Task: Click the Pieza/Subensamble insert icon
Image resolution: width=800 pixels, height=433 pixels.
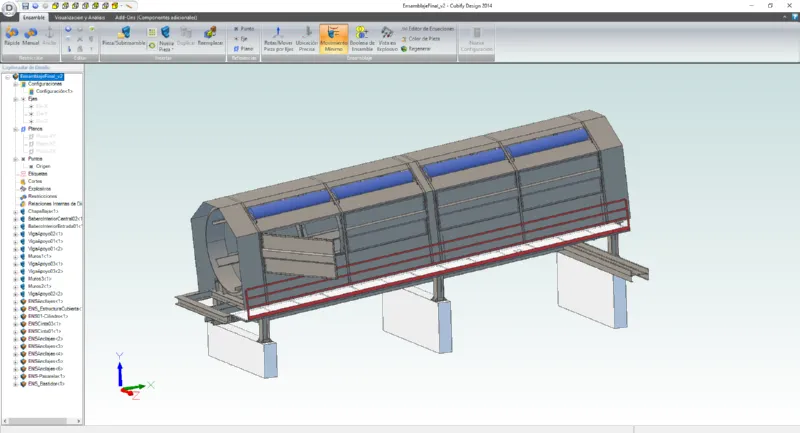Action: (124, 37)
